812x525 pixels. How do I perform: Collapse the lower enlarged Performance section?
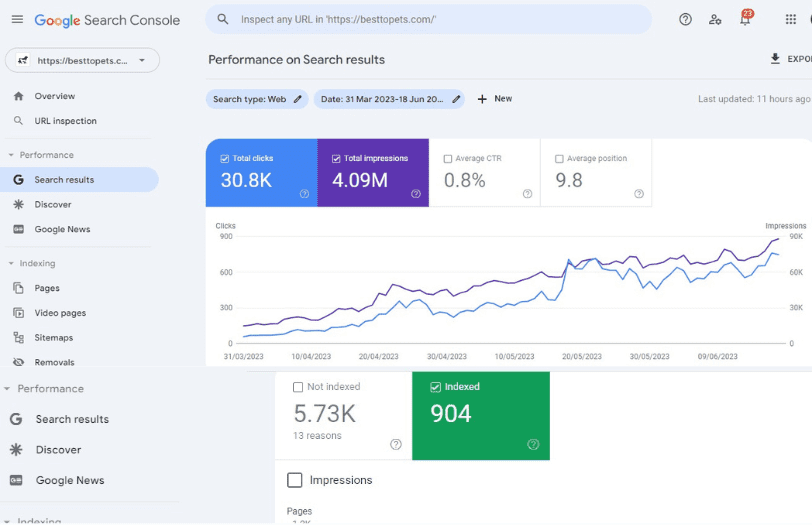(x=7, y=388)
